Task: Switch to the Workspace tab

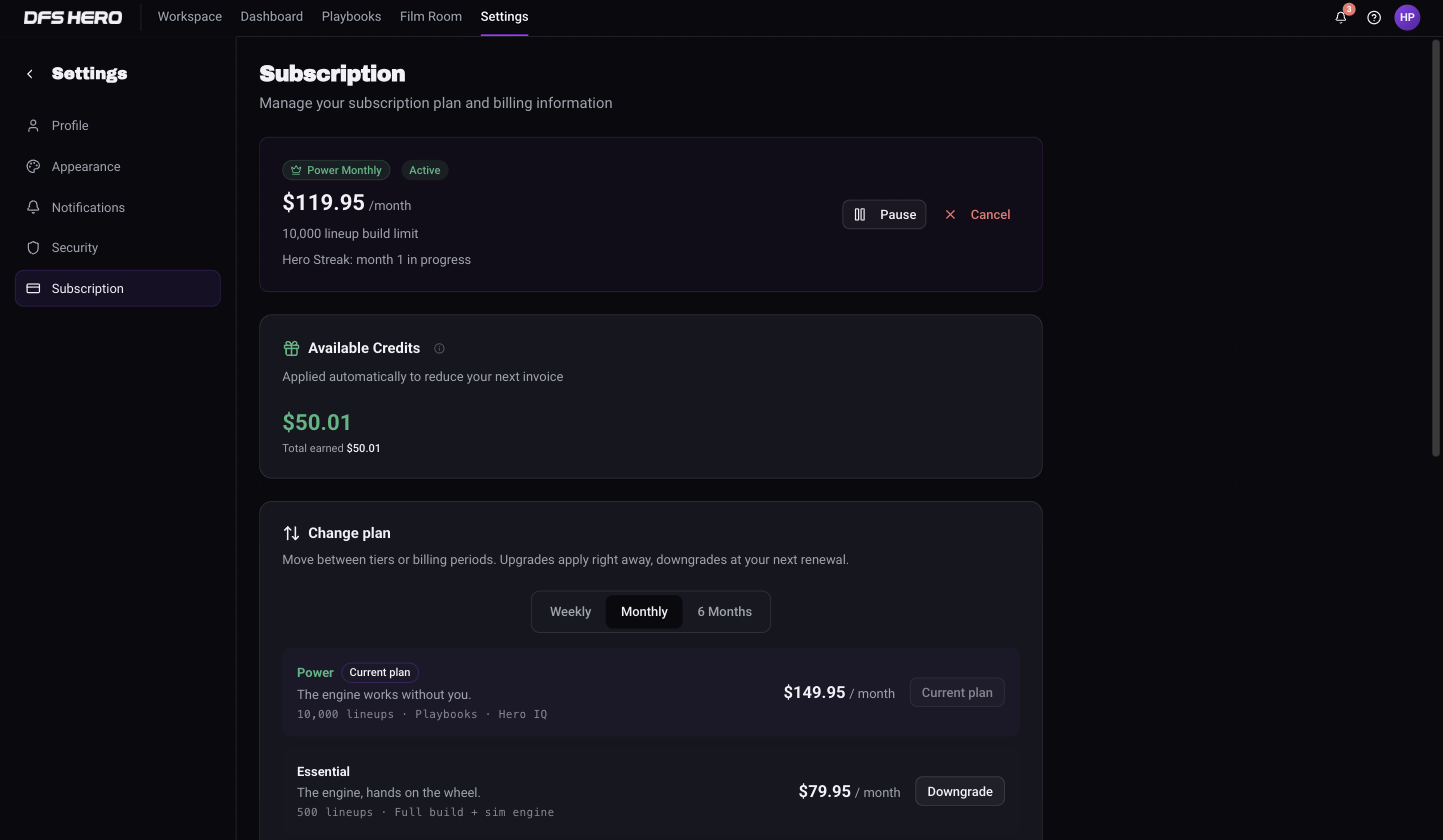Action: (x=190, y=17)
